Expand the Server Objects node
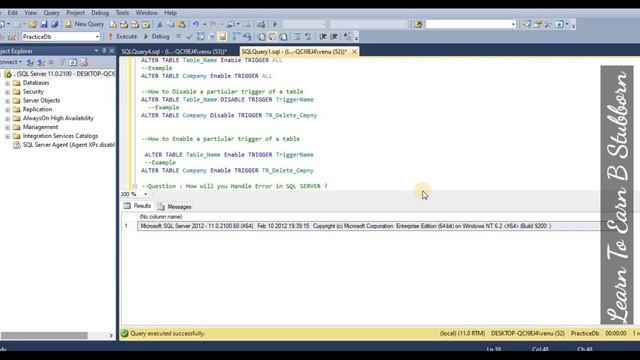This screenshot has width=640, height=360. [7, 101]
